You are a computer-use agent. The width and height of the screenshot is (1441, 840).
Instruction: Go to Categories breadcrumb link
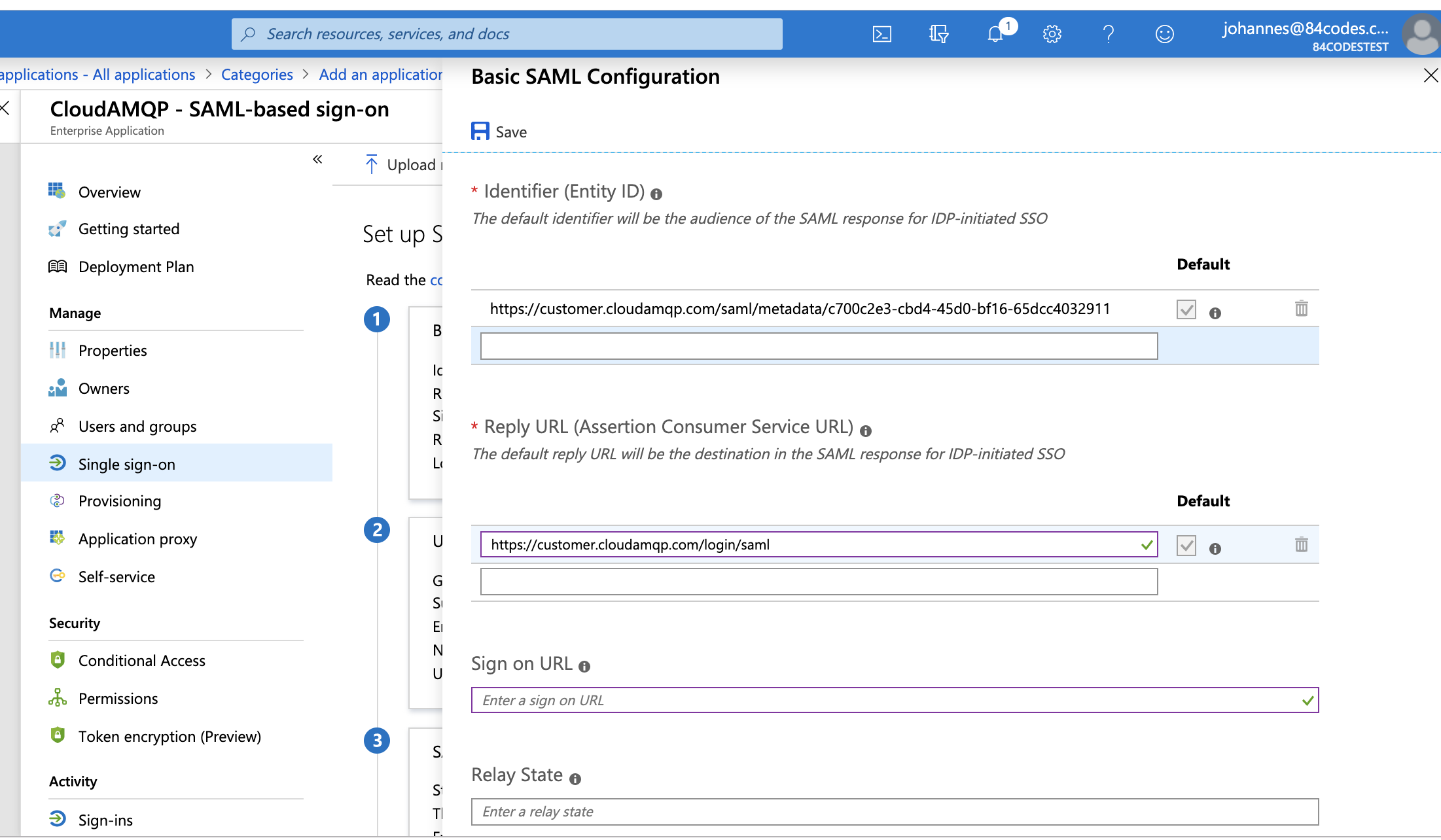[x=257, y=75]
